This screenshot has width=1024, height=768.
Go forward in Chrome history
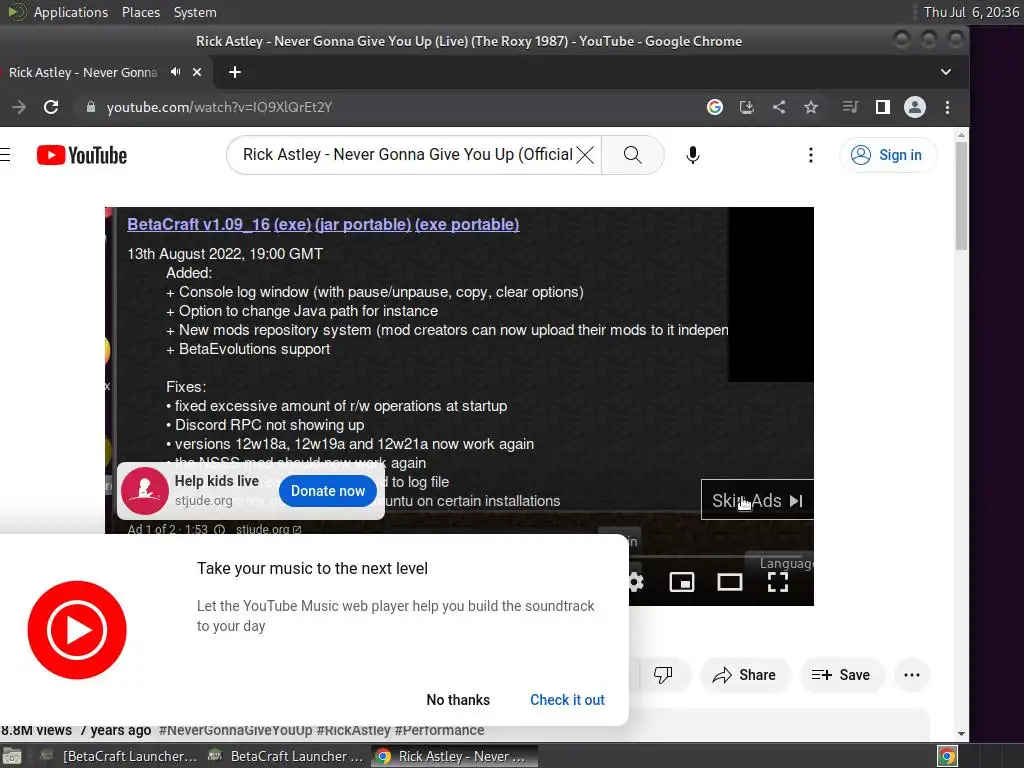click(19, 107)
